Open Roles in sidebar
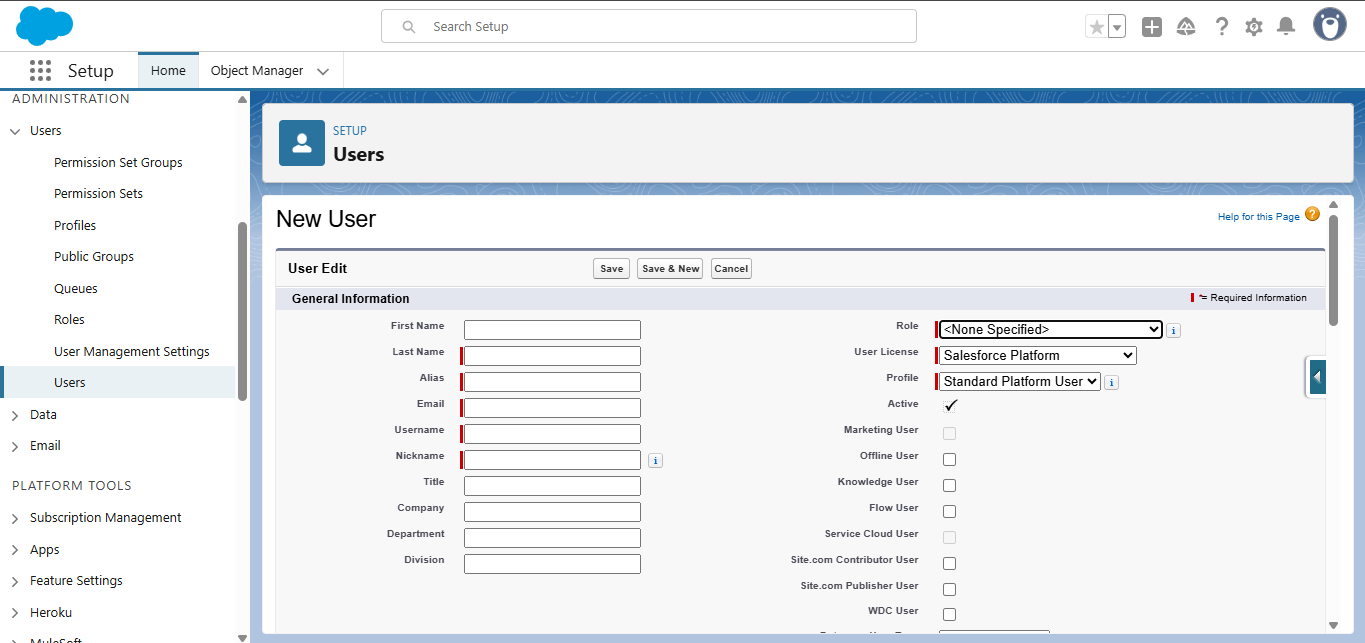This screenshot has width=1365, height=643. pos(69,319)
